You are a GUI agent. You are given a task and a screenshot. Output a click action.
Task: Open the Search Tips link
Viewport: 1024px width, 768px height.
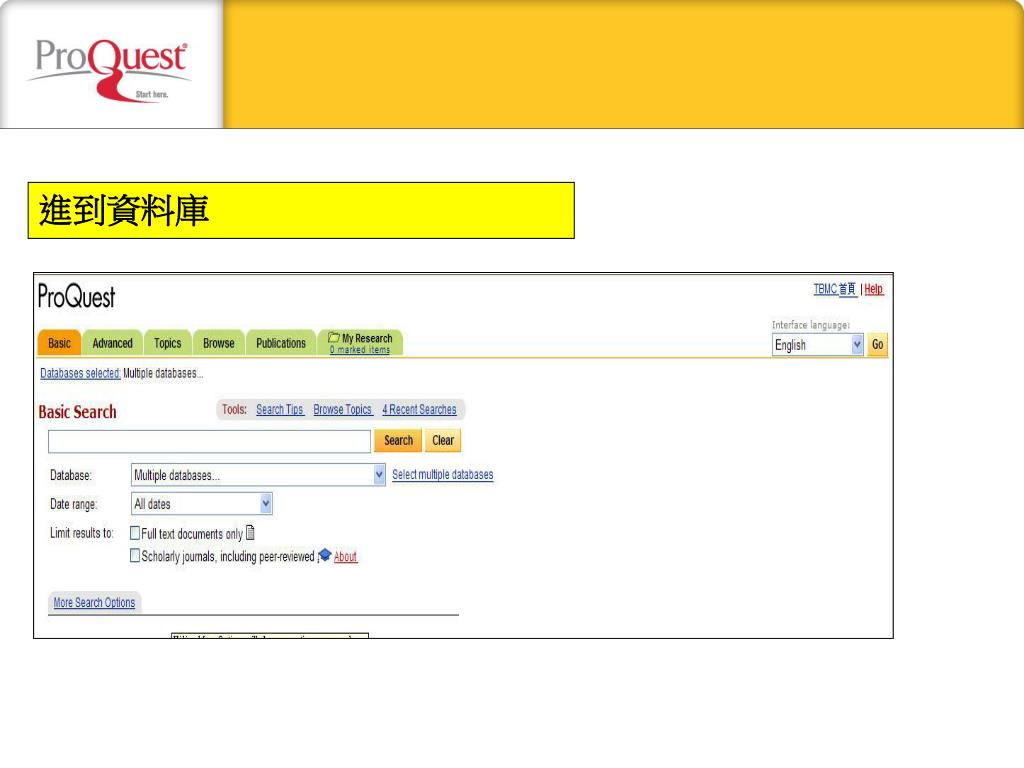pyautogui.click(x=280, y=409)
